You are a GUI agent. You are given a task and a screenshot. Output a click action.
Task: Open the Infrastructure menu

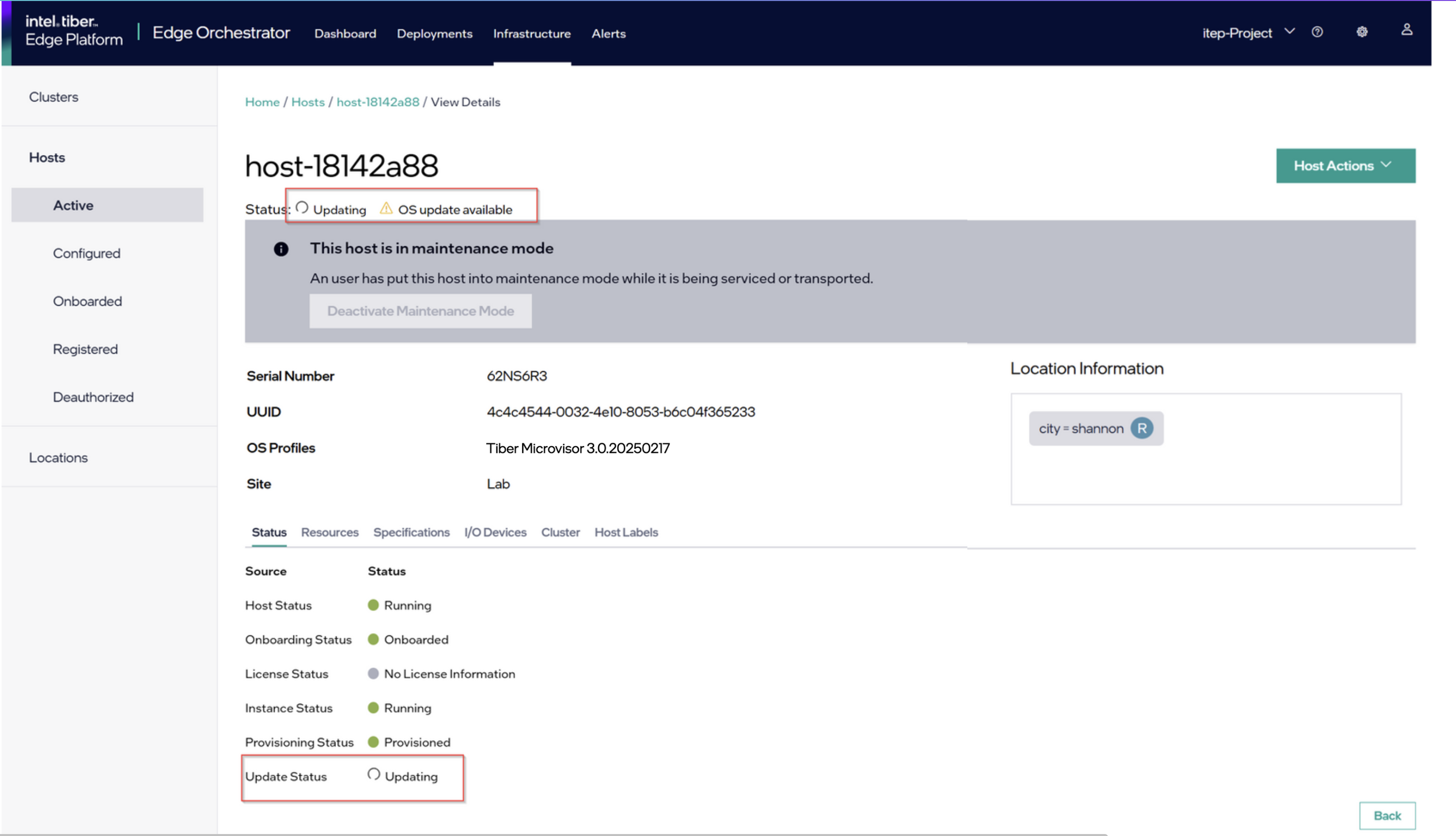click(532, 33)
